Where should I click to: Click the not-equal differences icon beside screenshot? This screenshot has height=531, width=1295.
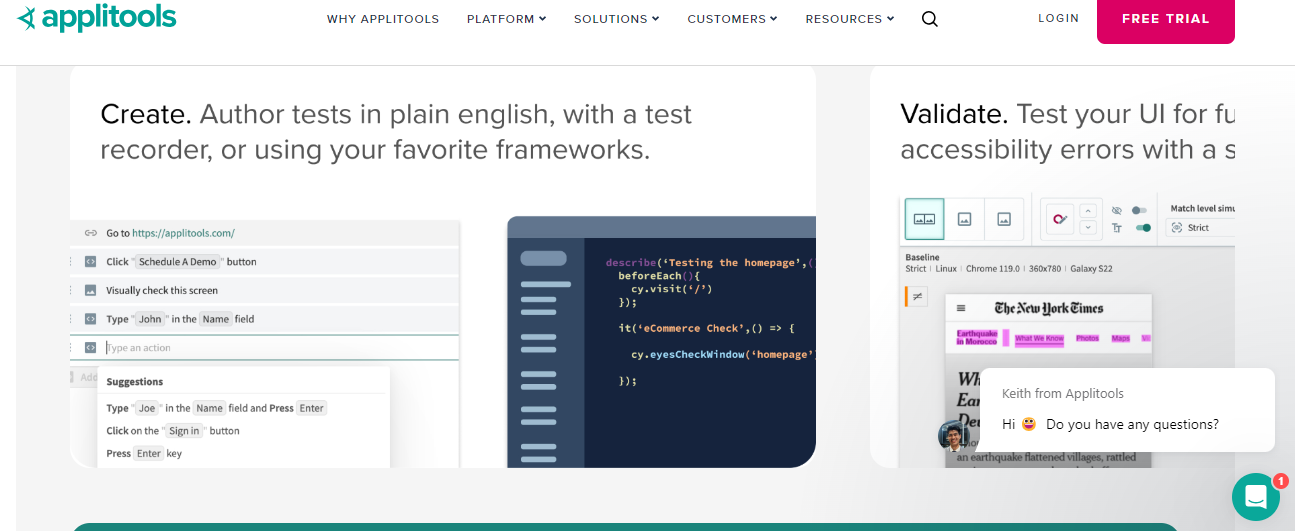pos(917,296)
